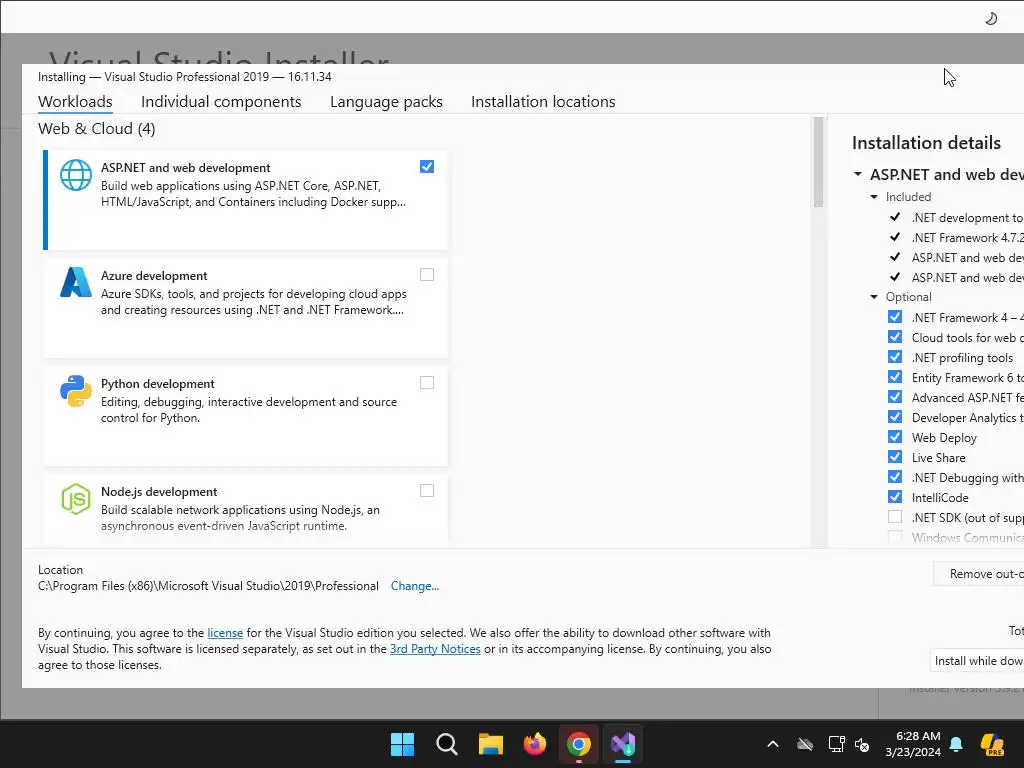The image size is (1024, 768).
Task: Click the Web & Cloud (4) heading
Action: coord(97,129)
